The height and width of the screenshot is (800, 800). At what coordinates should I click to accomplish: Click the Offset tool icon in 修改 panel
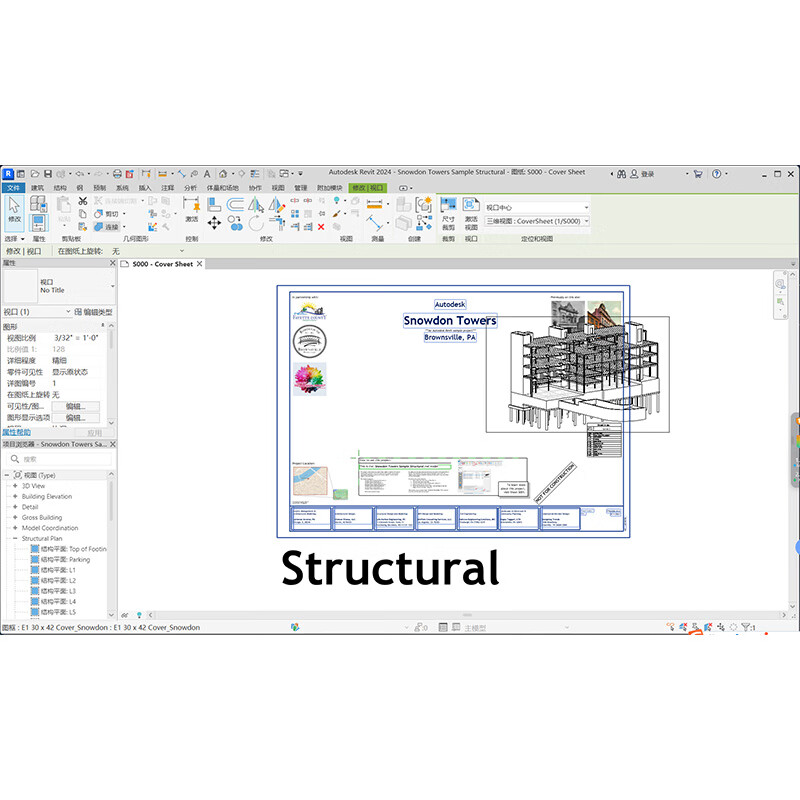235,205
